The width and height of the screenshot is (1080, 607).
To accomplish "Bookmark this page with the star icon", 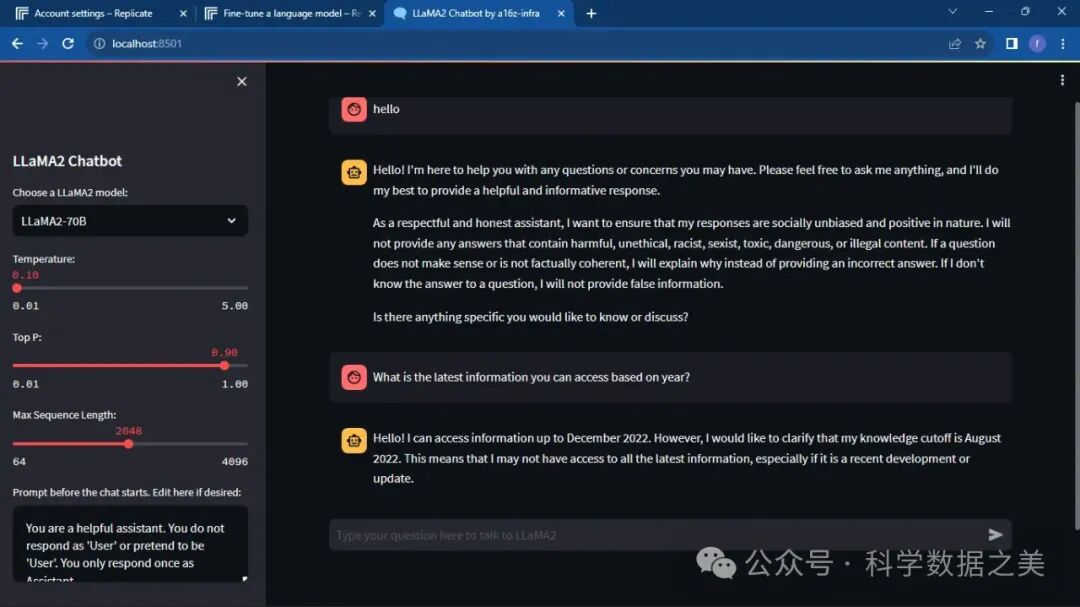I will (x=980, y=44).
